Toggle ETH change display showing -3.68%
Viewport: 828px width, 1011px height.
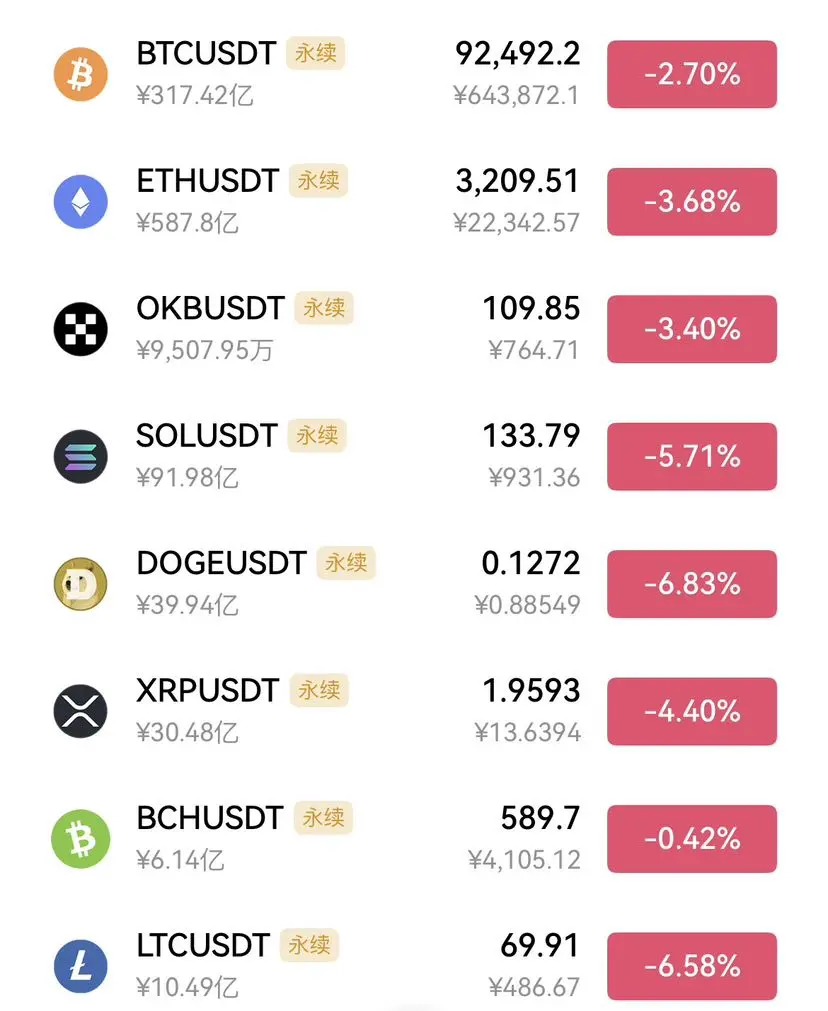692,202
